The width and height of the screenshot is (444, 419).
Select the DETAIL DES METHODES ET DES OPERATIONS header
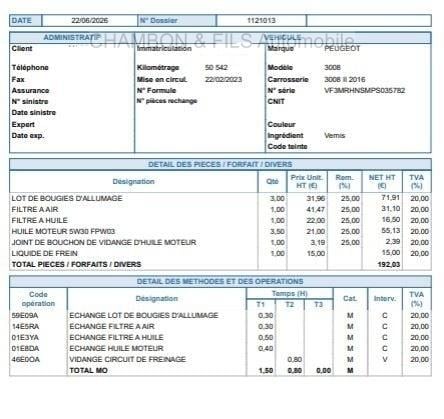coord(220,282)
